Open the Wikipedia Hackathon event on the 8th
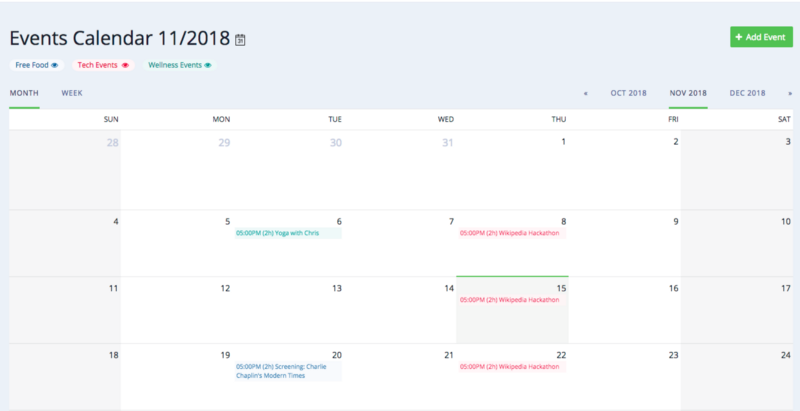This screenshot has width=800, height=411. click(x=512, y=233)
